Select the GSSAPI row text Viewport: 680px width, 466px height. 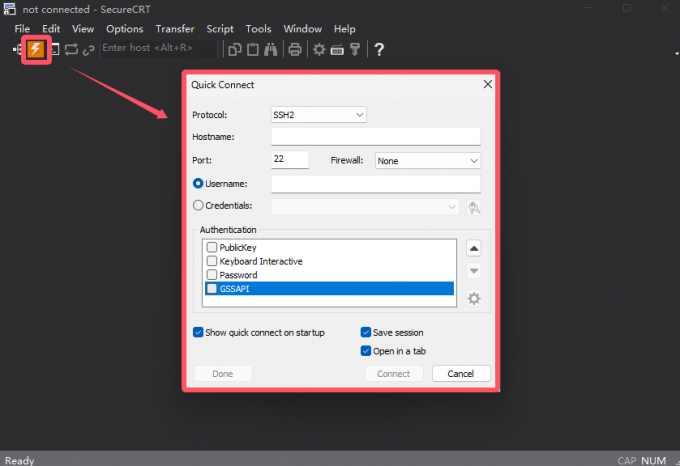coord(235,289)
